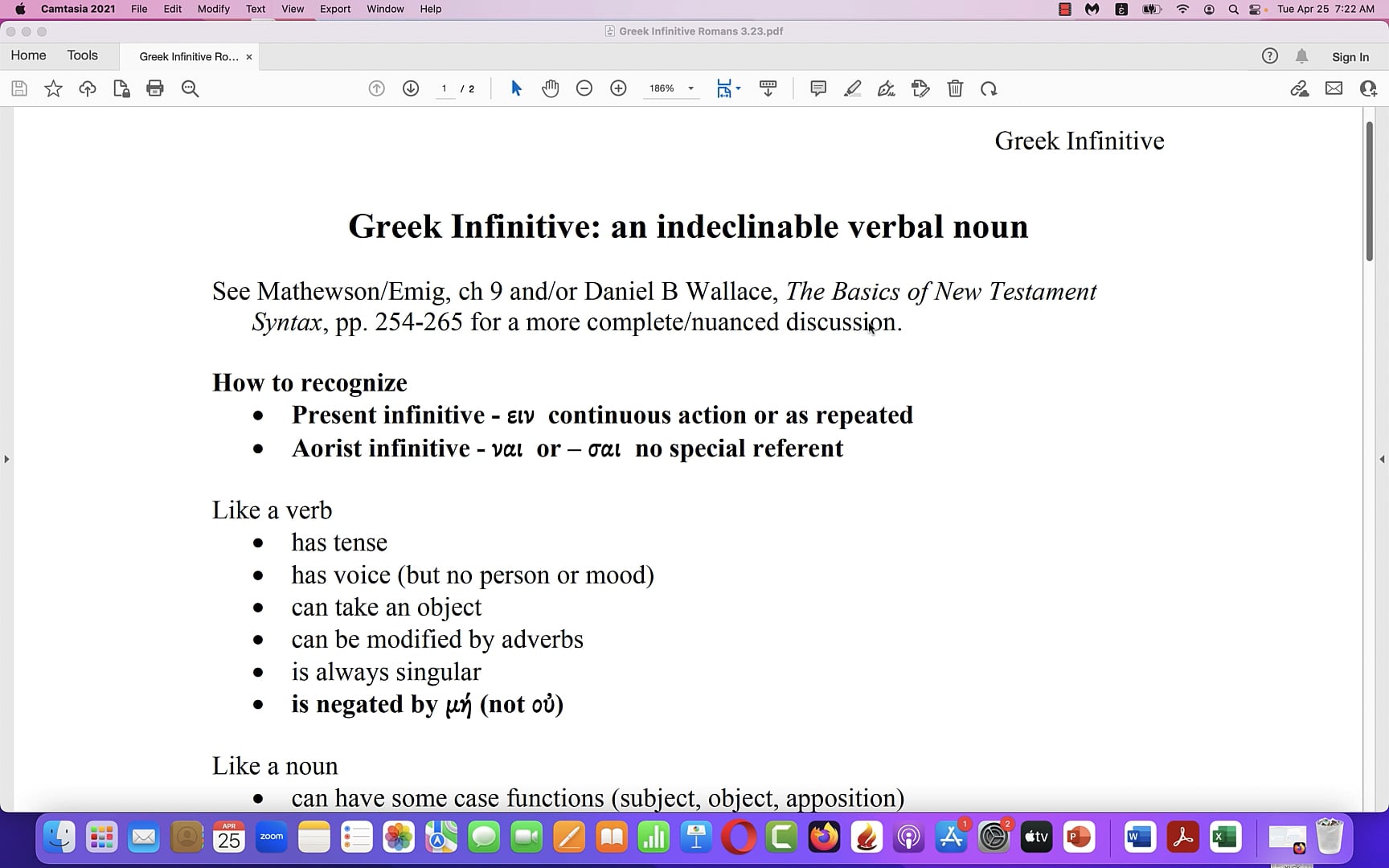Zoom out using the minus icon

coord(584,88)
